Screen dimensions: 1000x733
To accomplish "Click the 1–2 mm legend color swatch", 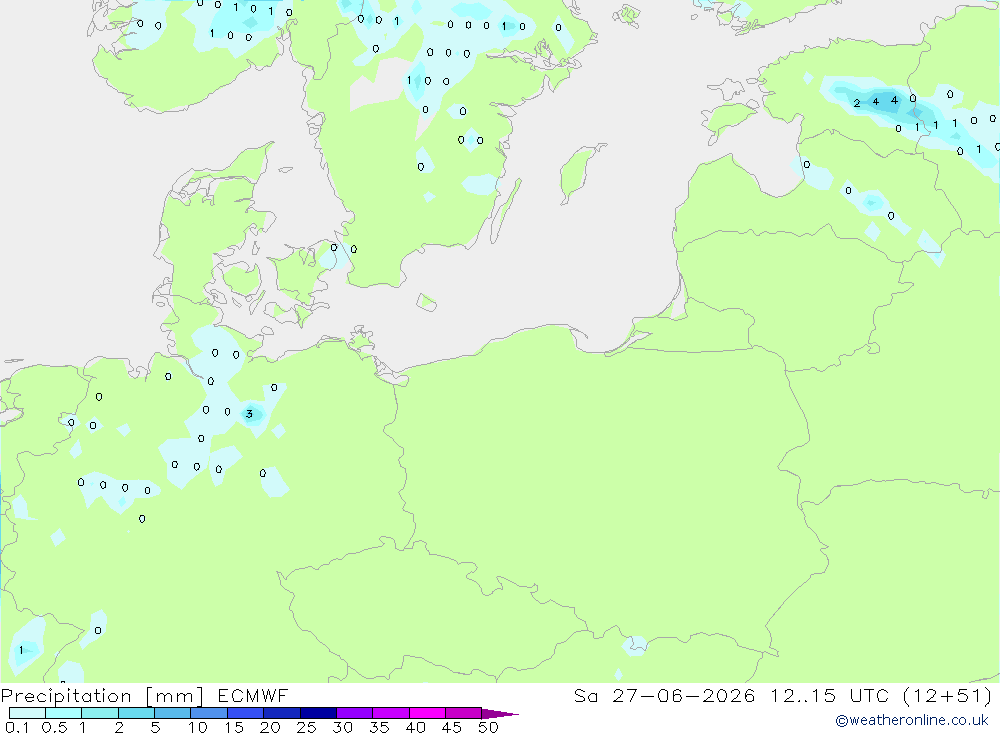I will [99, 713].
